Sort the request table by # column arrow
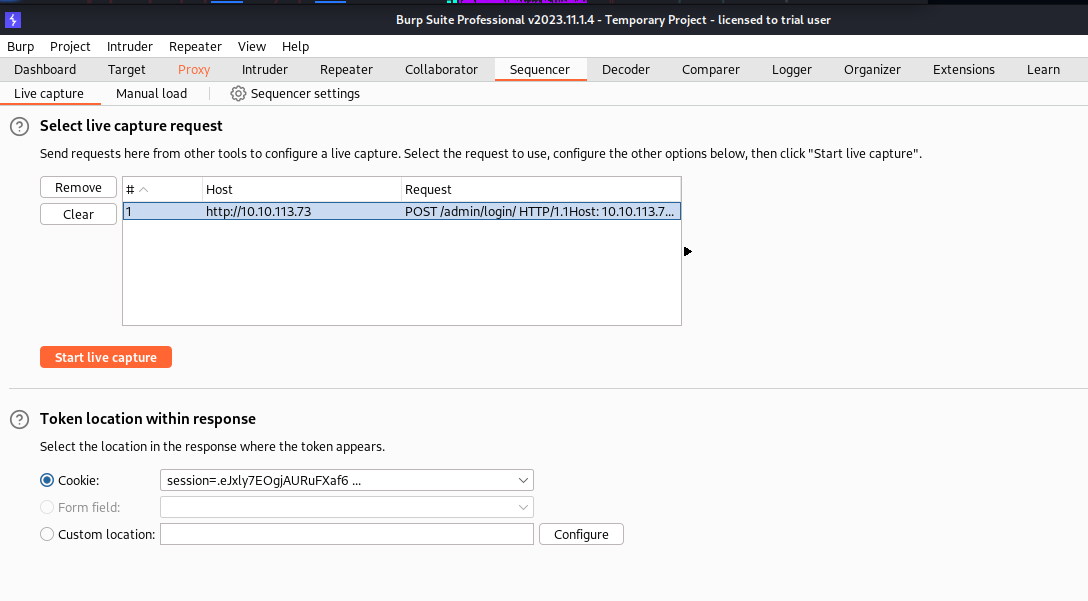 (144, 189)
